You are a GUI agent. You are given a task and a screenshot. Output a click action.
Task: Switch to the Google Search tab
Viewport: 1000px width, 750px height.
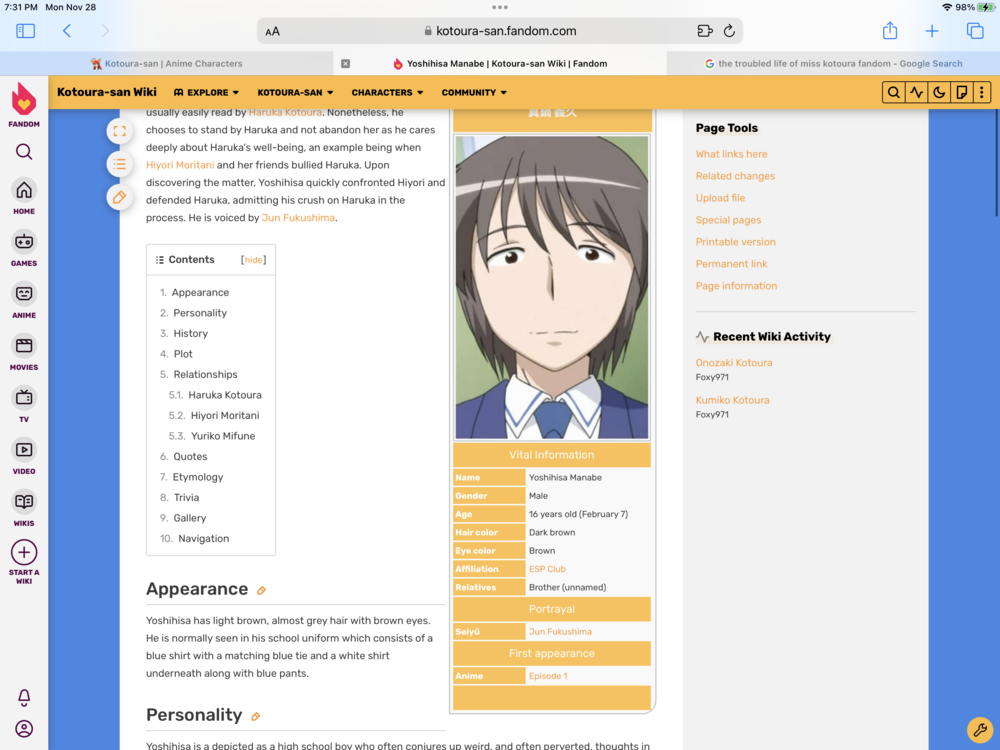833,63
